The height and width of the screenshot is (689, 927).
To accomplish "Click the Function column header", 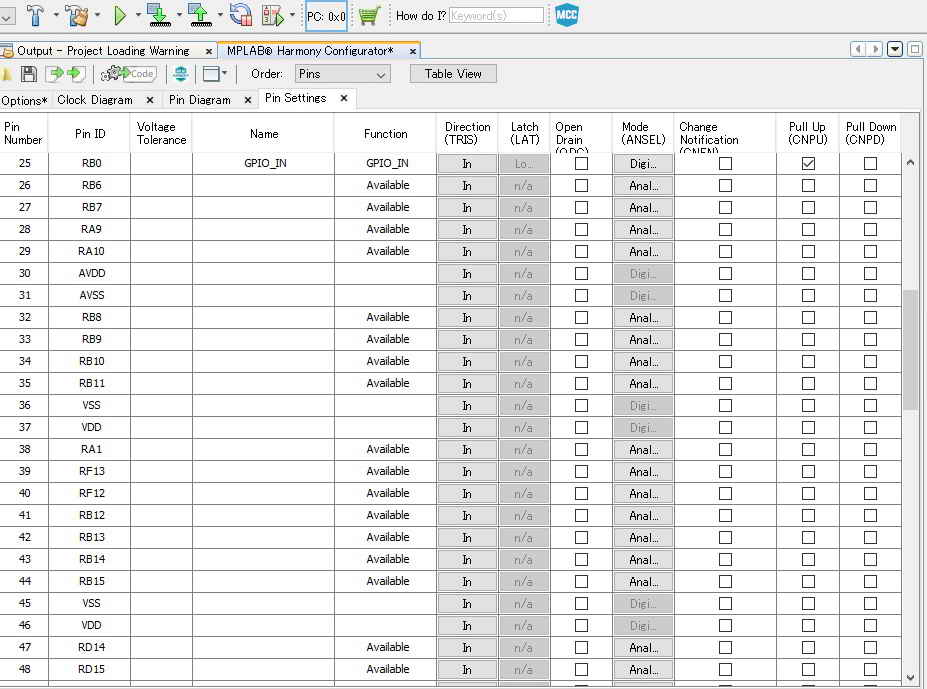I will (x=385, y=134).
